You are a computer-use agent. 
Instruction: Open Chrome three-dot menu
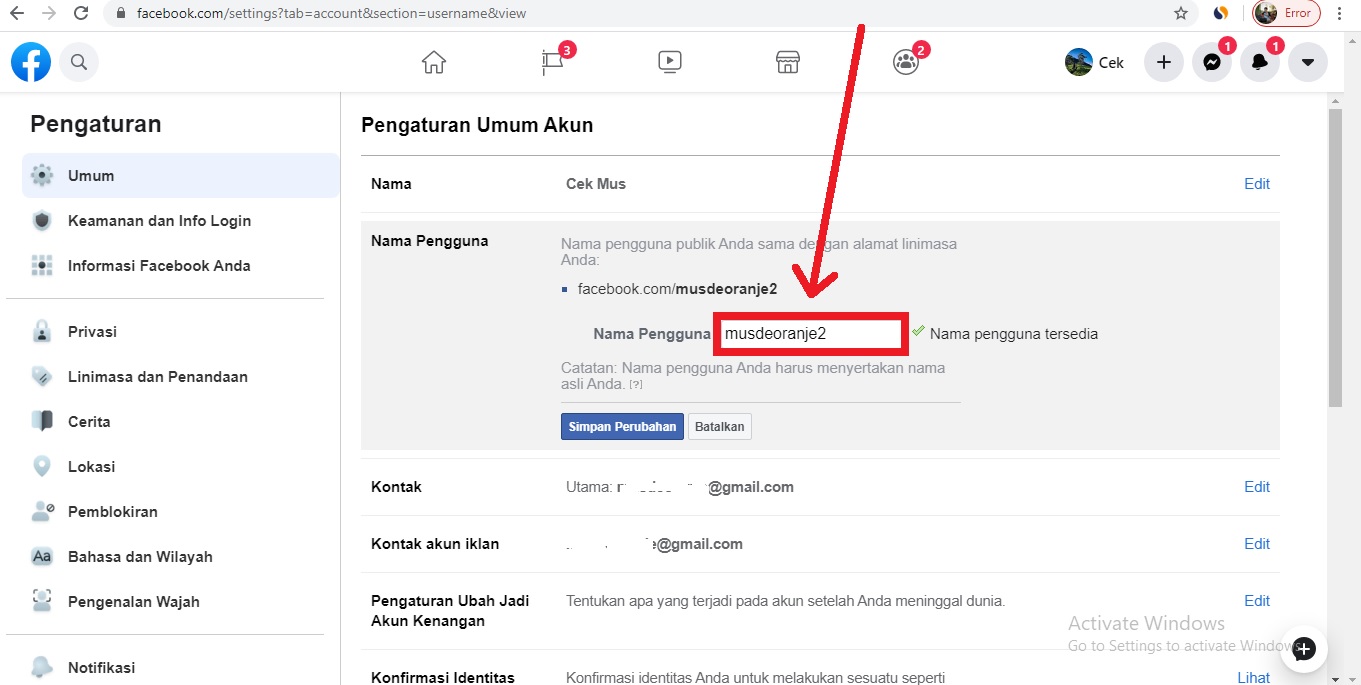[1340, 14]
